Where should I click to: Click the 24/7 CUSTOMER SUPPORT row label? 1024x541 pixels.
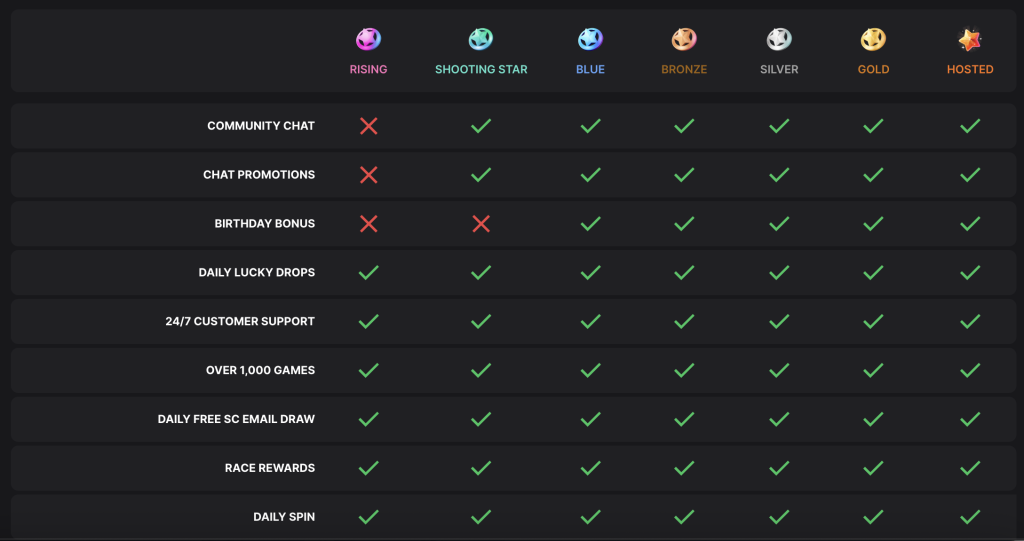point(240,321)
